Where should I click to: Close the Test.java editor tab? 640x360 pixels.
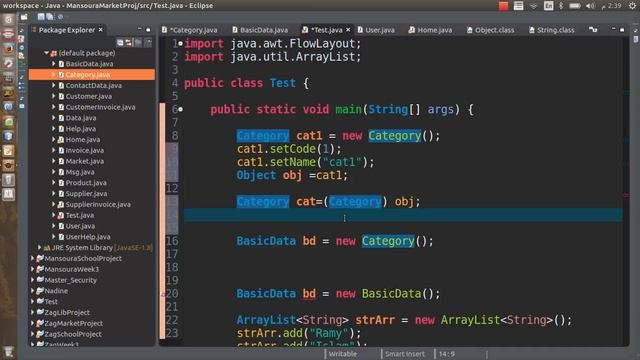point(348,30)
